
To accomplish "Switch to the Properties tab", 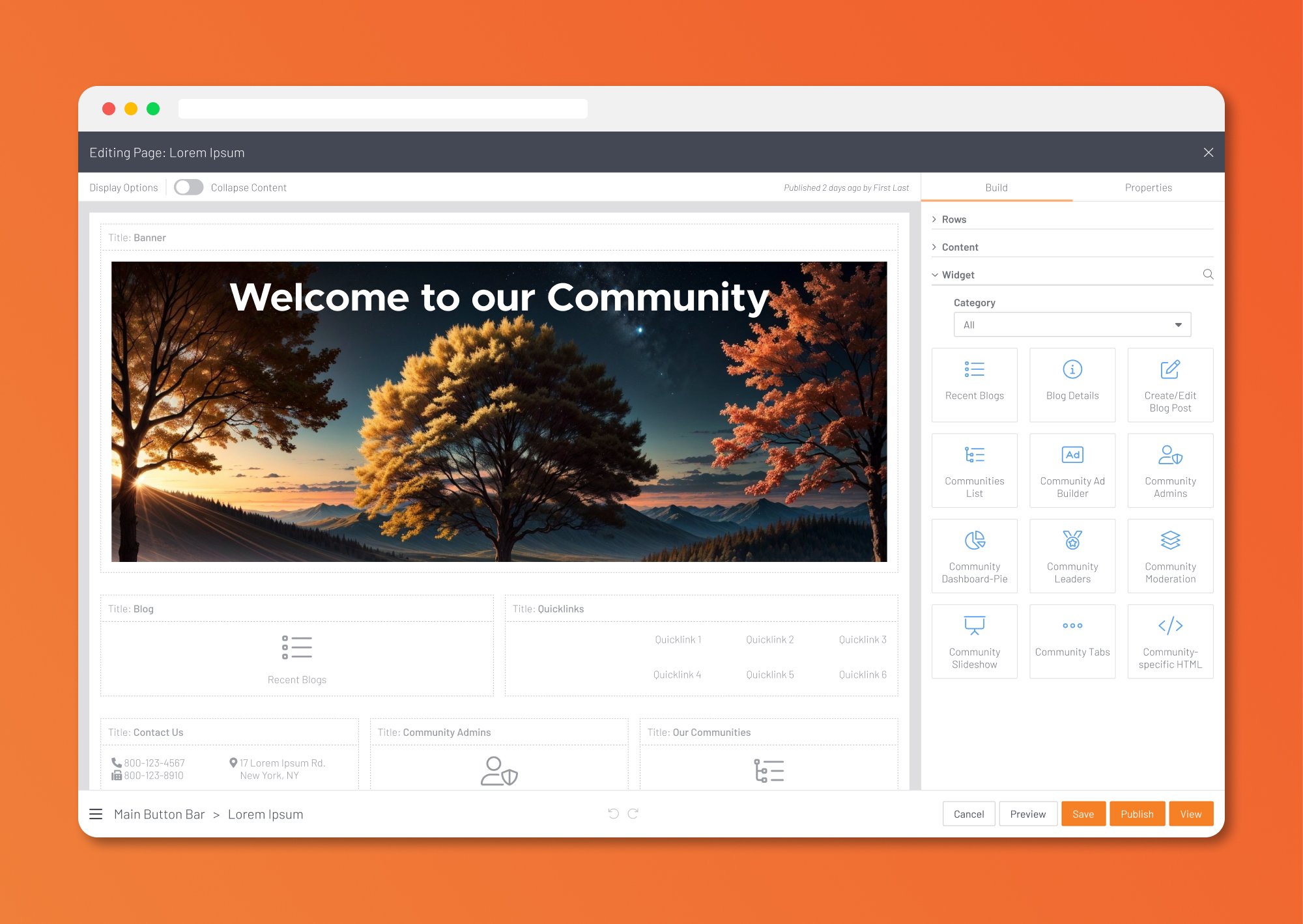I will (x=1148, y=188).
